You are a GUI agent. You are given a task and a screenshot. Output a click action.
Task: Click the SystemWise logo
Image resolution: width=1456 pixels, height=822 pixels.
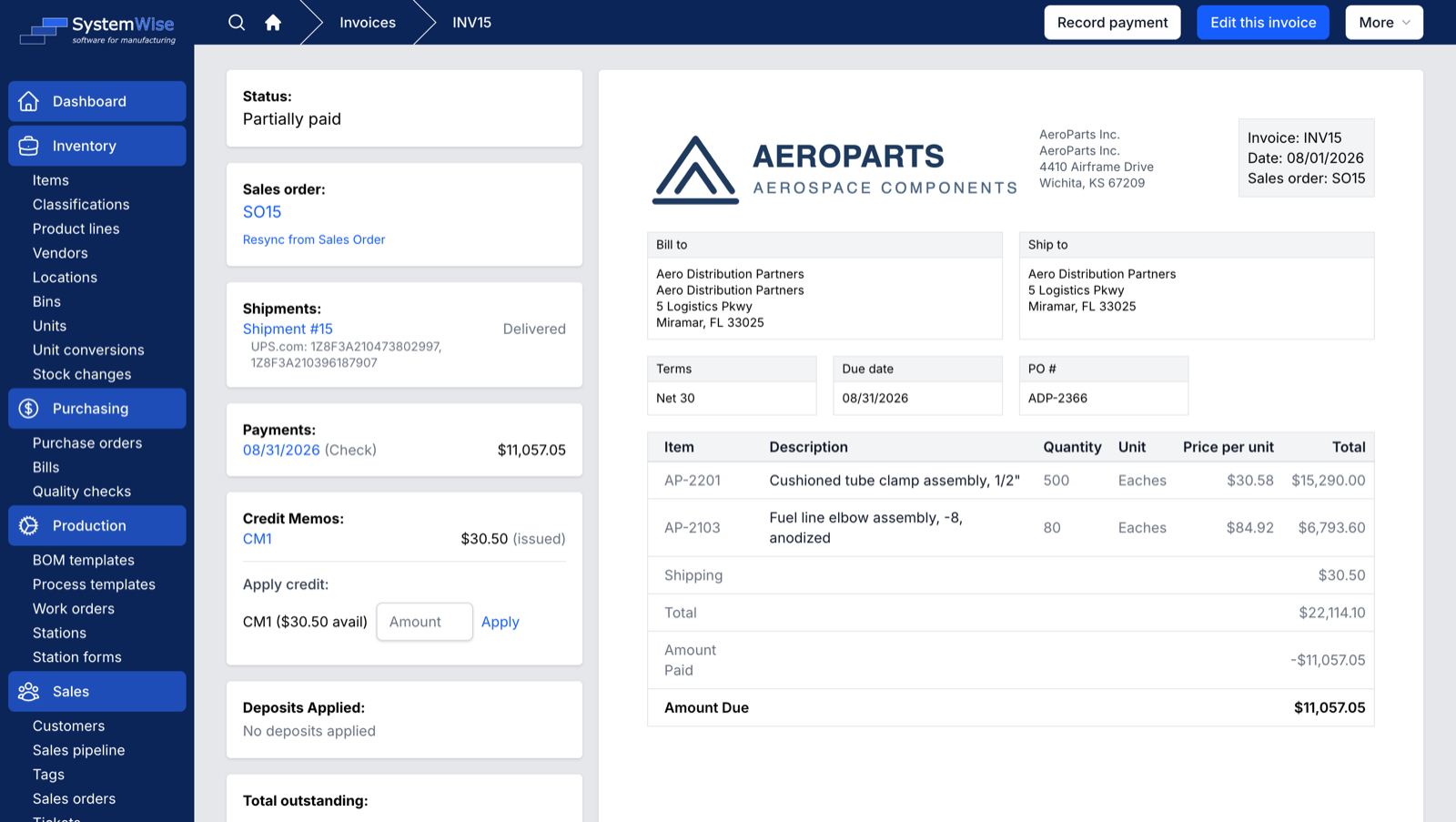pyautogui.click(x=97, y=30)
